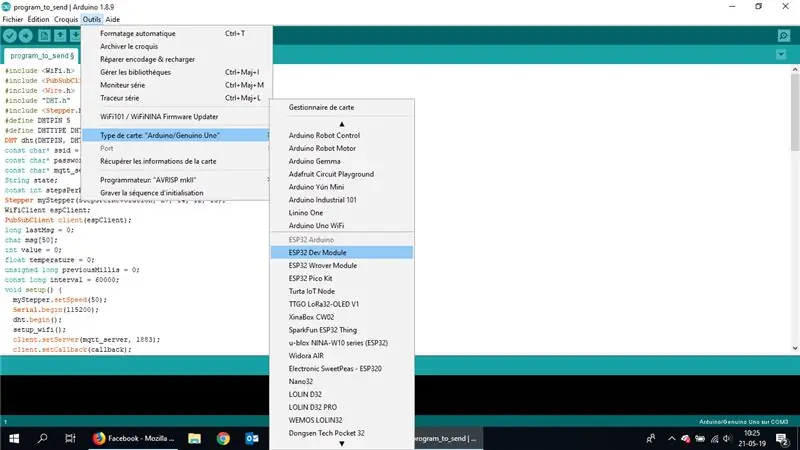Open the Aide menu
The height and width of the screenshot is (450, 800).
tap(113, 19)
